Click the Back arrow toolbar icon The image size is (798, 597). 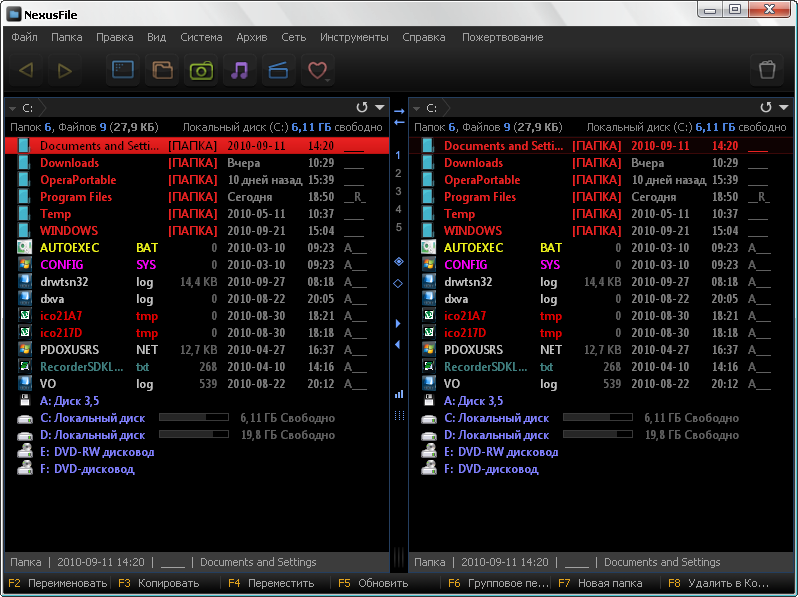(x=26, y=70)
